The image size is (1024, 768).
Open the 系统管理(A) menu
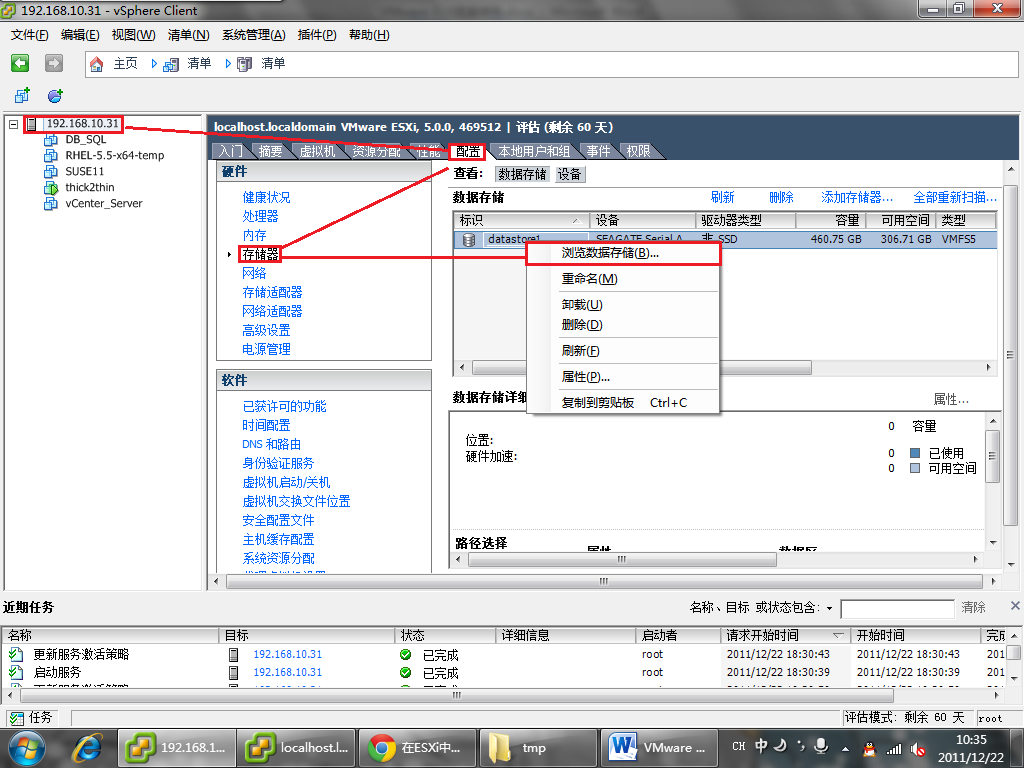pos(253,35)
